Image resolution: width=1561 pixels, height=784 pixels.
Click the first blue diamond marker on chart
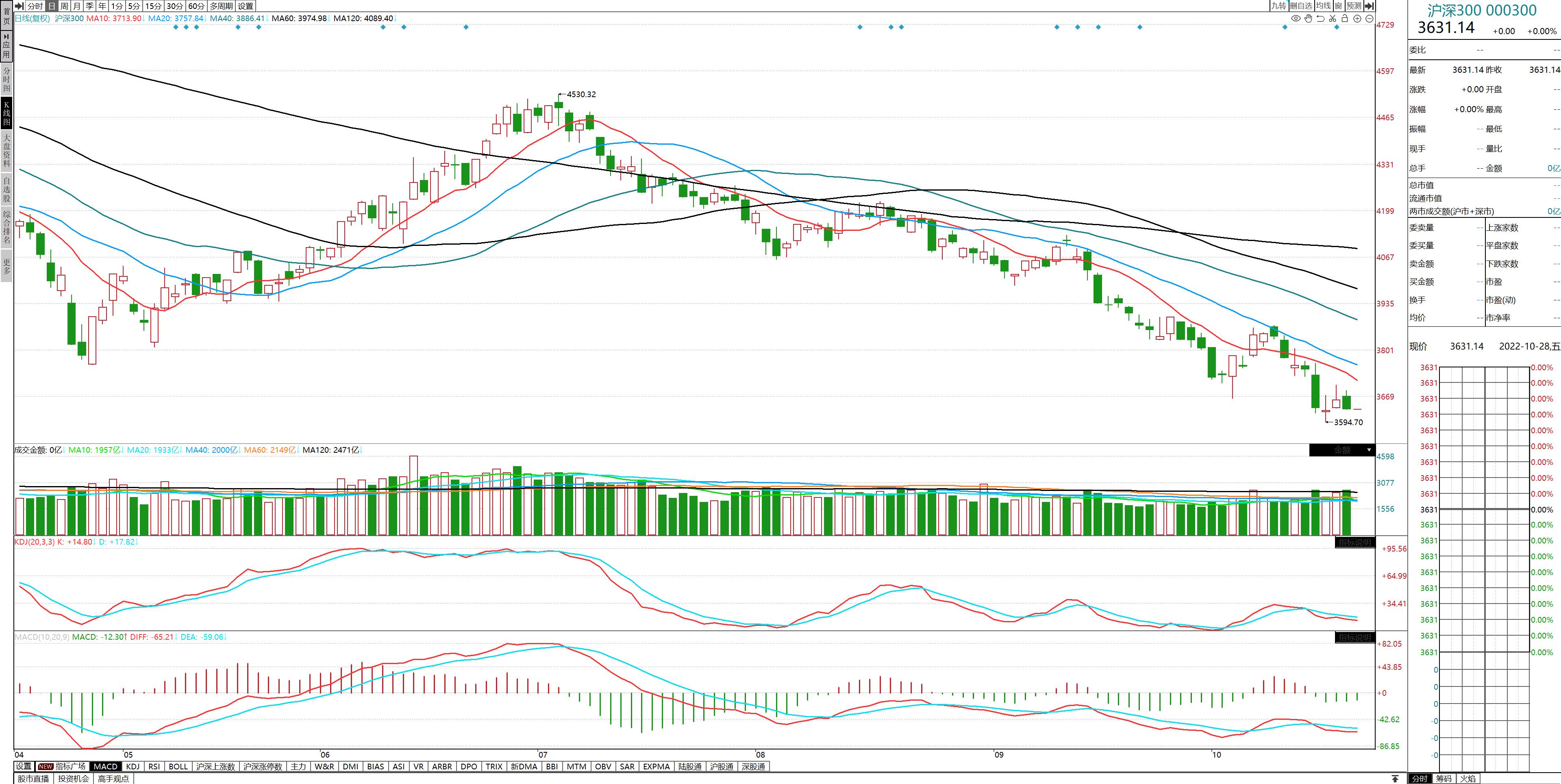click(x=176, y=27)
